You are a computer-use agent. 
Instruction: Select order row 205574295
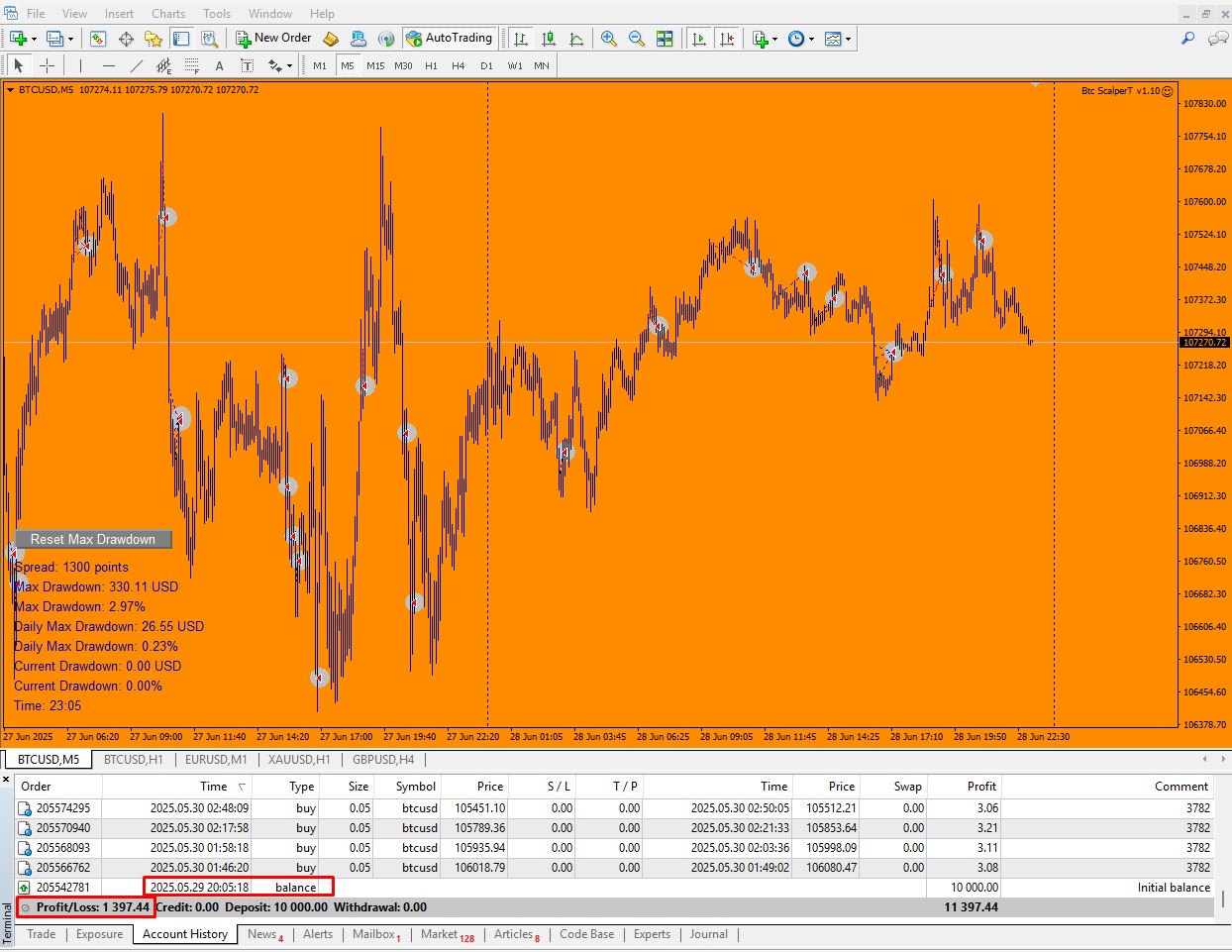(614, 808)
